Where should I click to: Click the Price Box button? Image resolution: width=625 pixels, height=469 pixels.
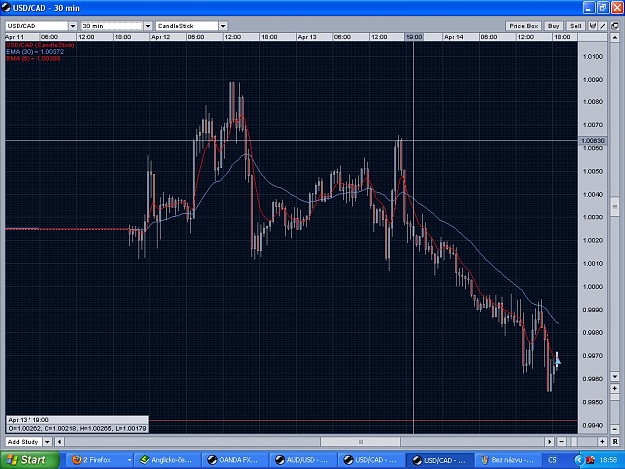(523, 26)
